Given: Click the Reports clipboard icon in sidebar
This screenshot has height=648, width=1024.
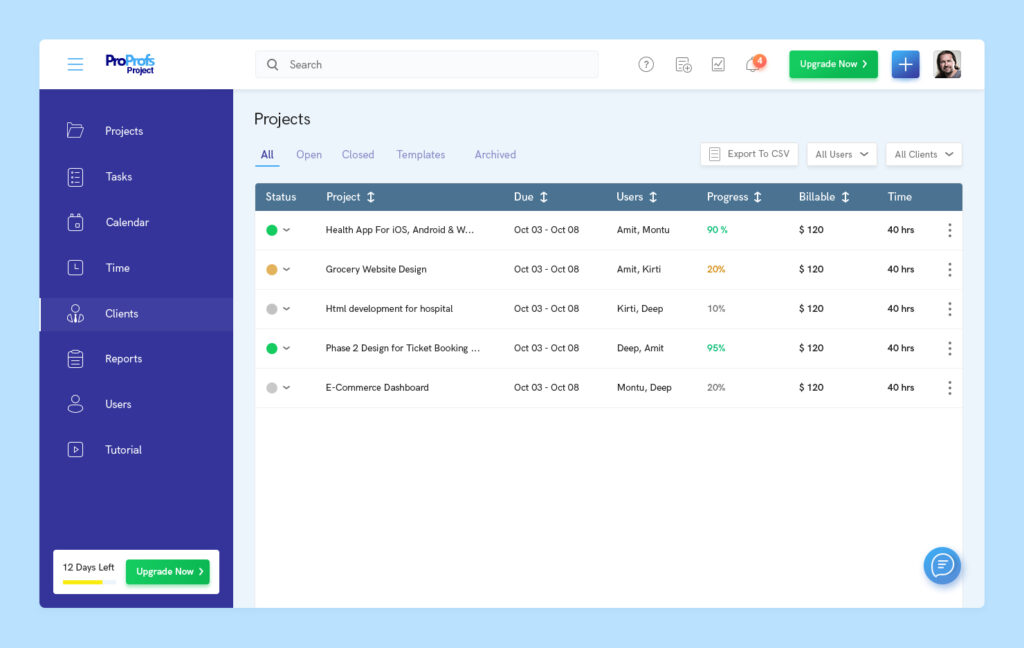Looking at the screenshot, I should tap(75, 359).
